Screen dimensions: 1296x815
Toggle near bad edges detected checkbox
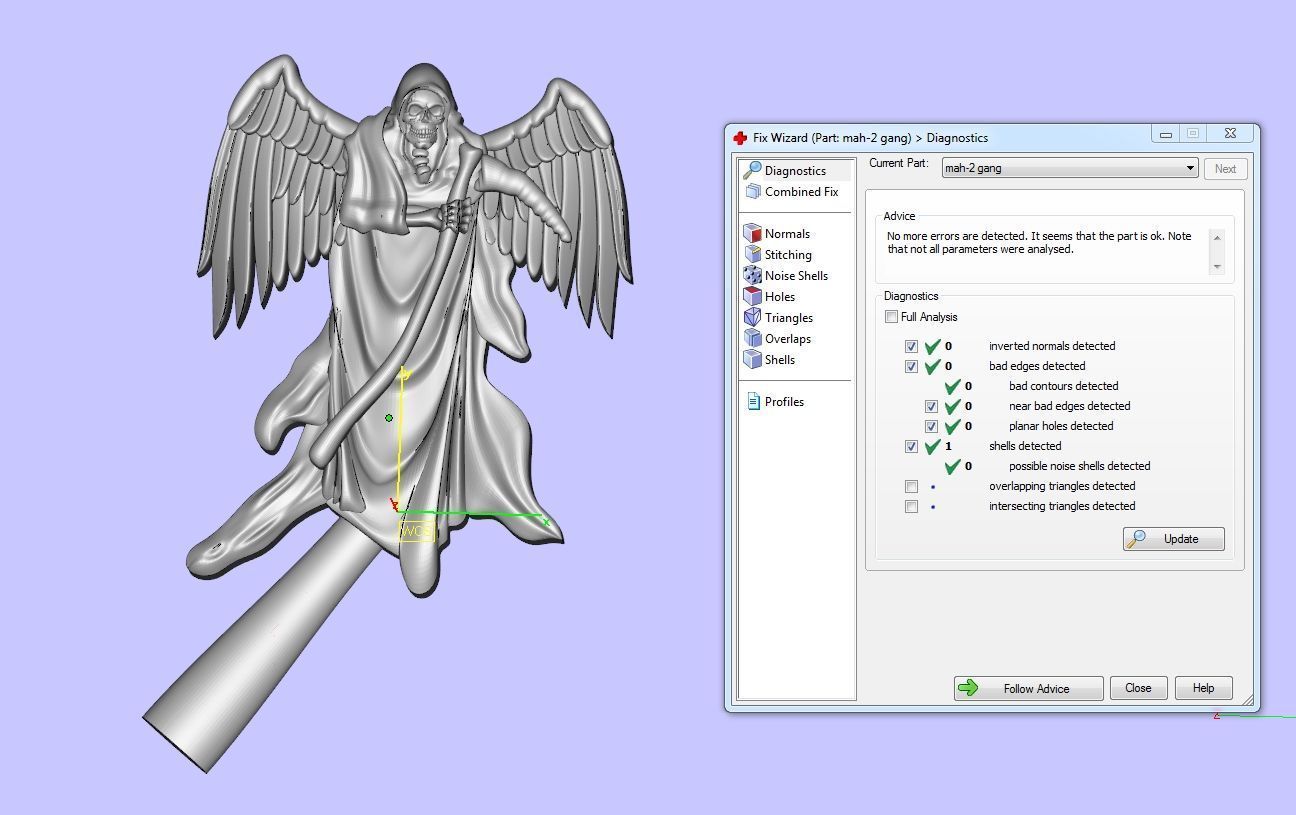(931, 406)
